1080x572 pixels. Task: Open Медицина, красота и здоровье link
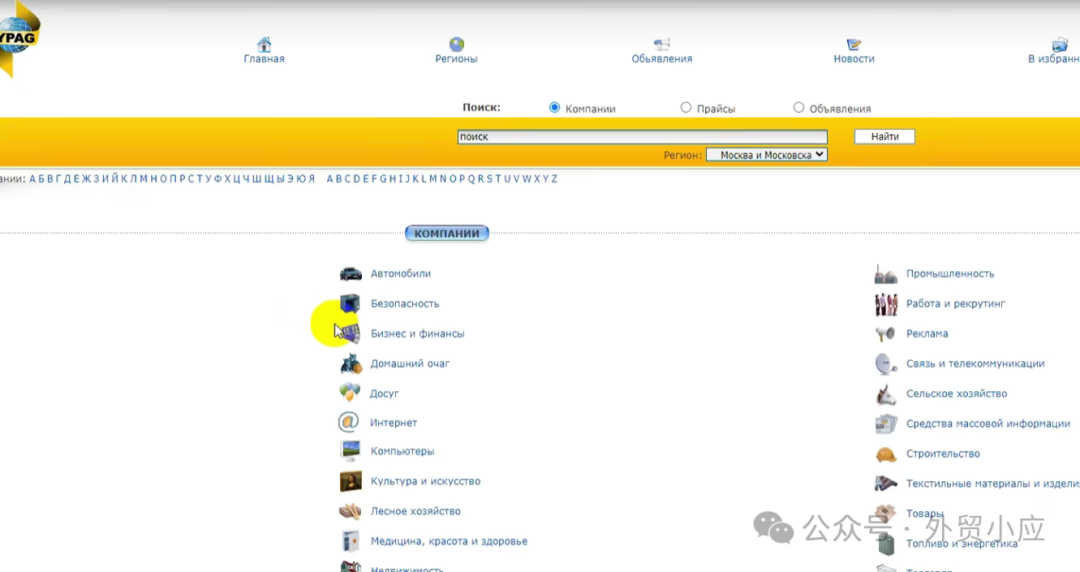click(449, 542)
